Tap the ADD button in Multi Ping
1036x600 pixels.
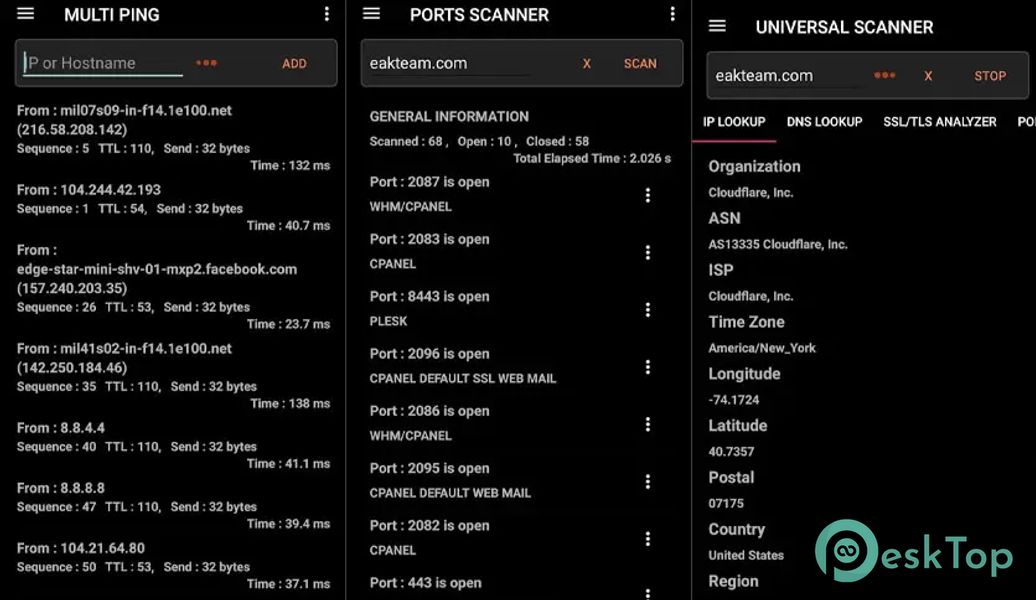click(294, 63)
